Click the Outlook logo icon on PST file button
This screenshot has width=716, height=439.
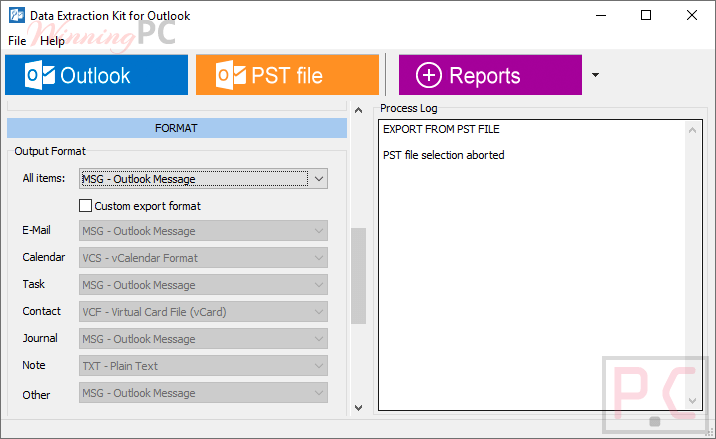click(231, 75)
